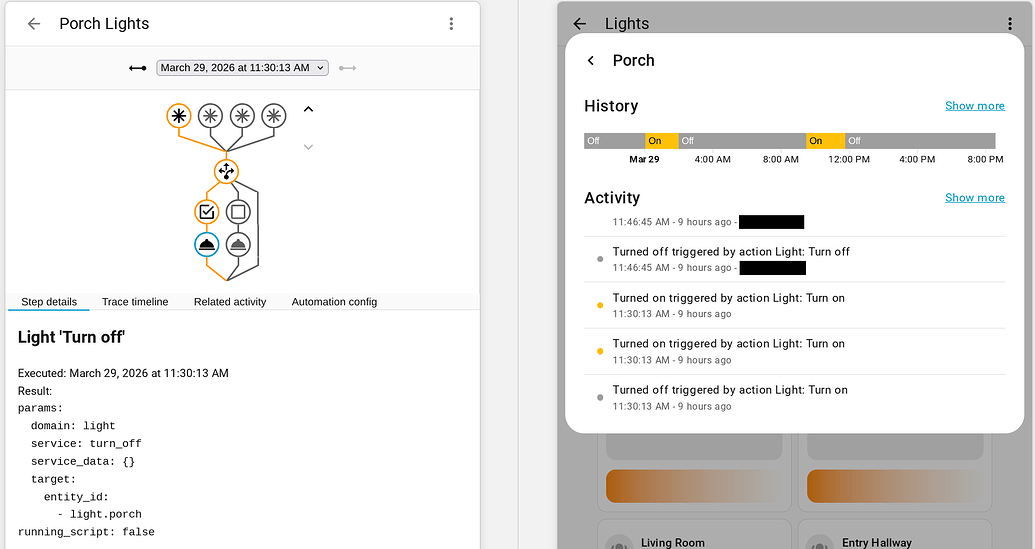Select the grey unchecked condition node
1035x549 pixels.
click(238, 212)
